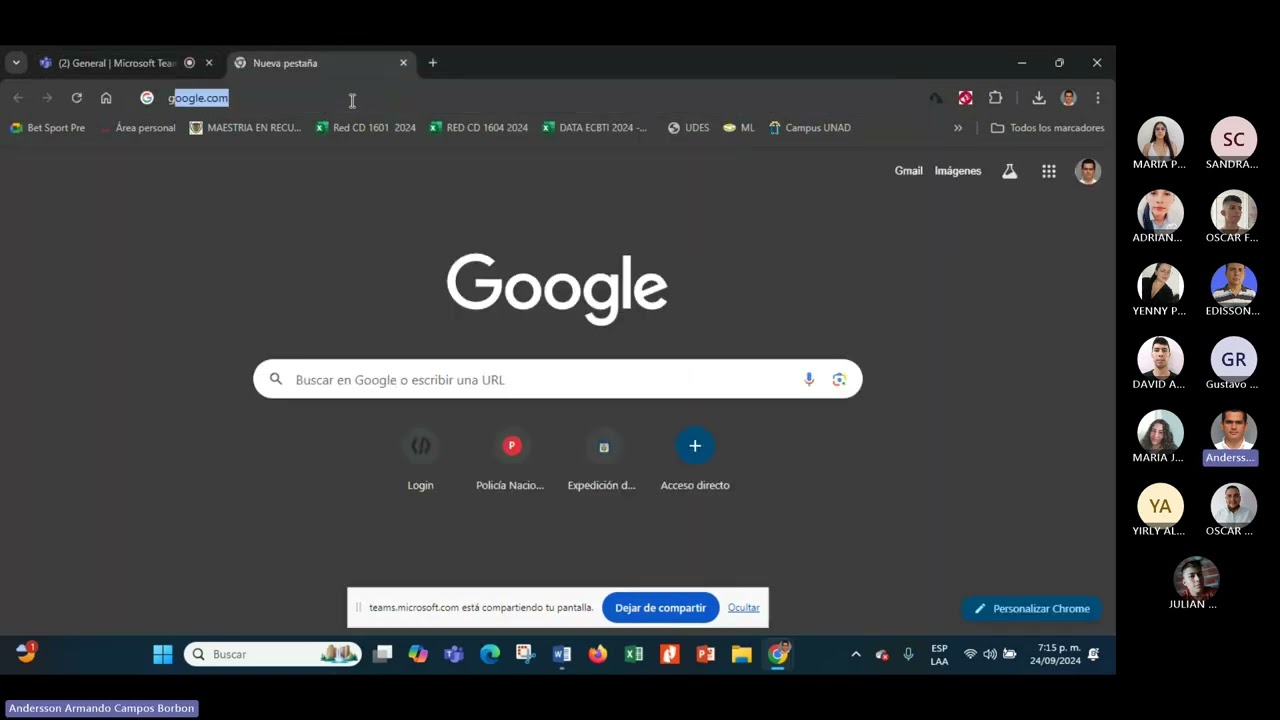Open Word from the taskbar
The height and width of the screenshot is (720, 1280).
pyautogui.click(x=562, y=654)
